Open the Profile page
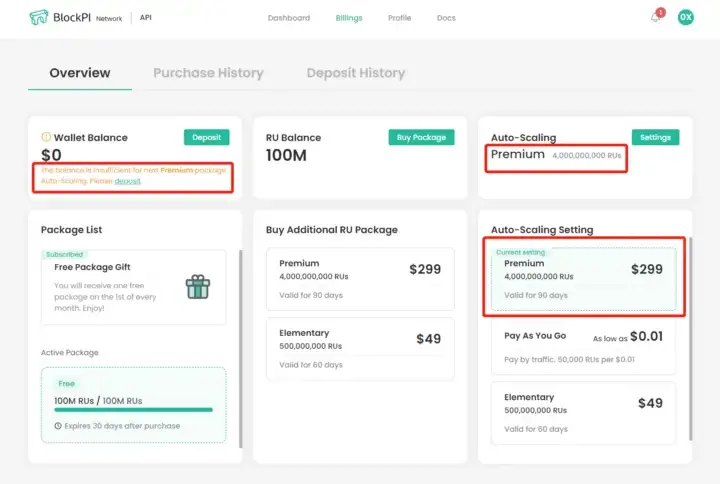 pyautogui.click(x=399, y=18)
